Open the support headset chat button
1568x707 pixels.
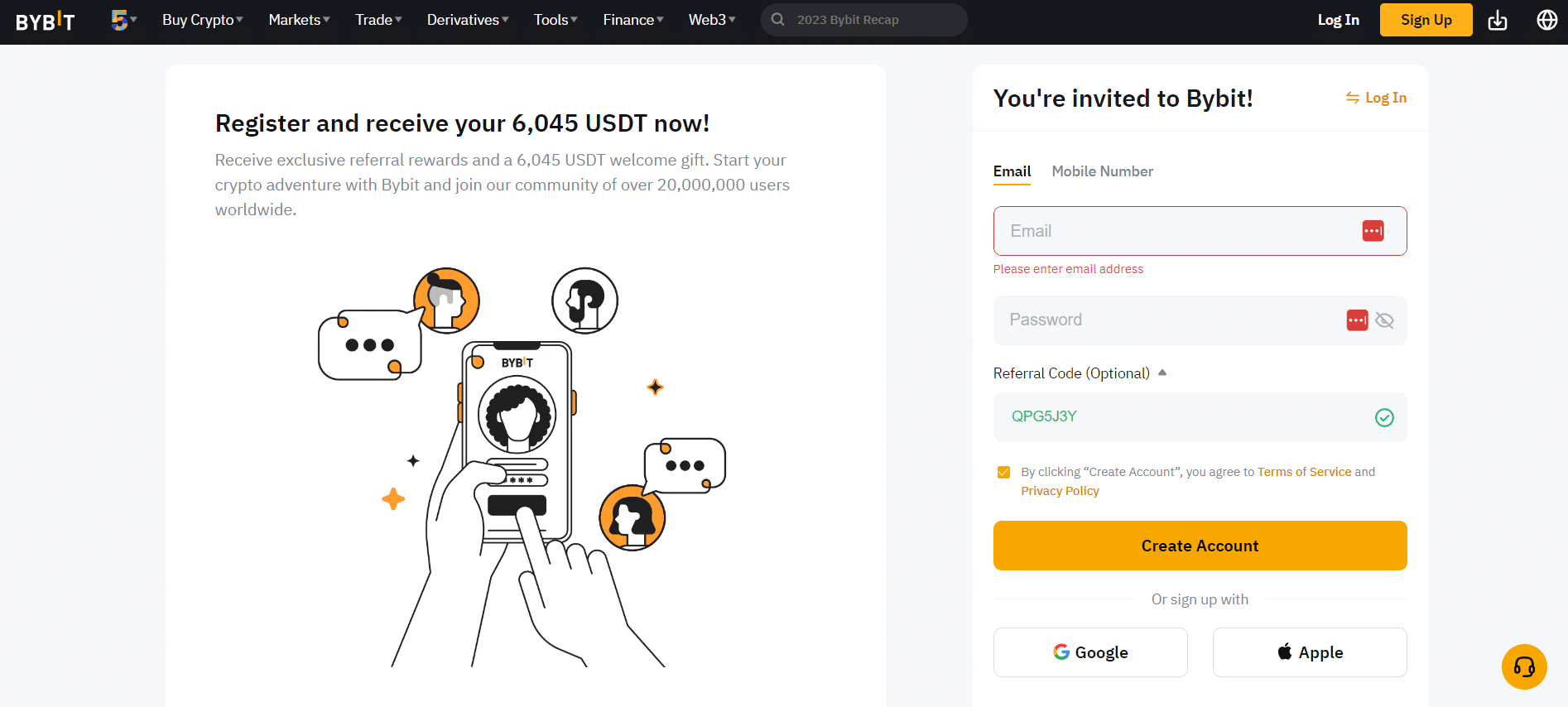(x=1524, y=666)
